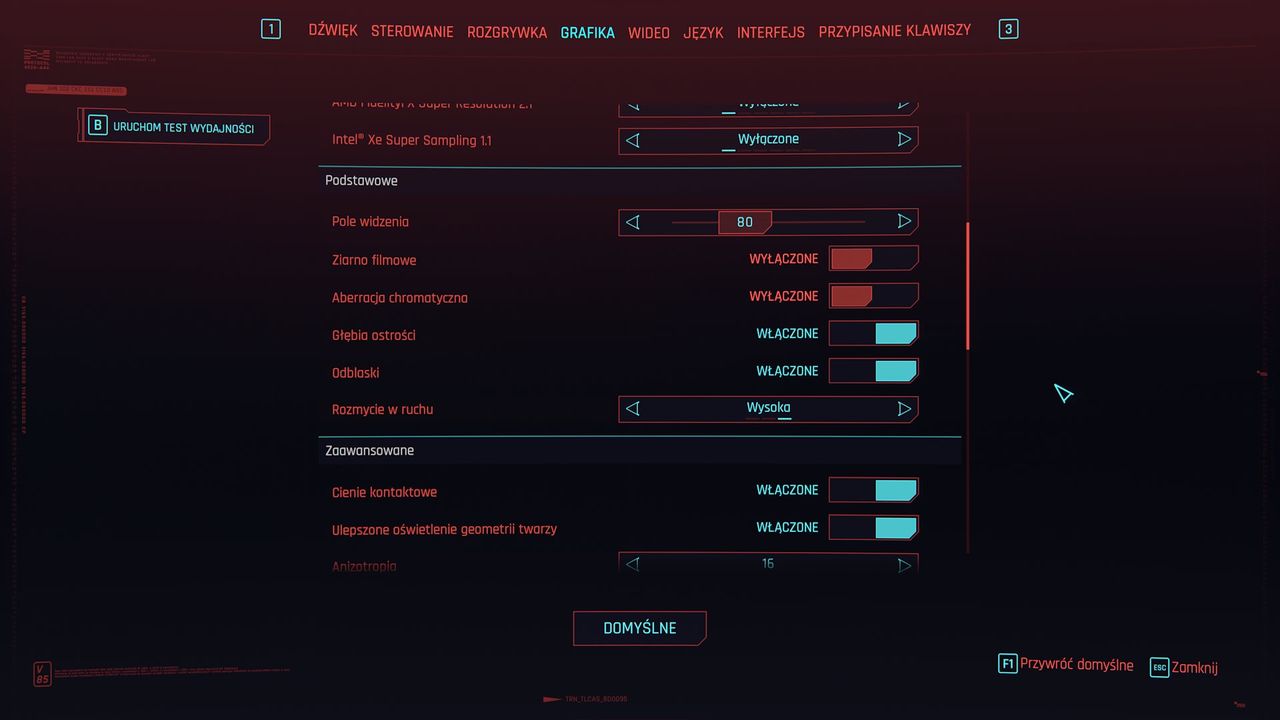Open the Dźwięk tab
Image resolution: width=1280 pixels, height=720 pixels.
tap(333, 31)
